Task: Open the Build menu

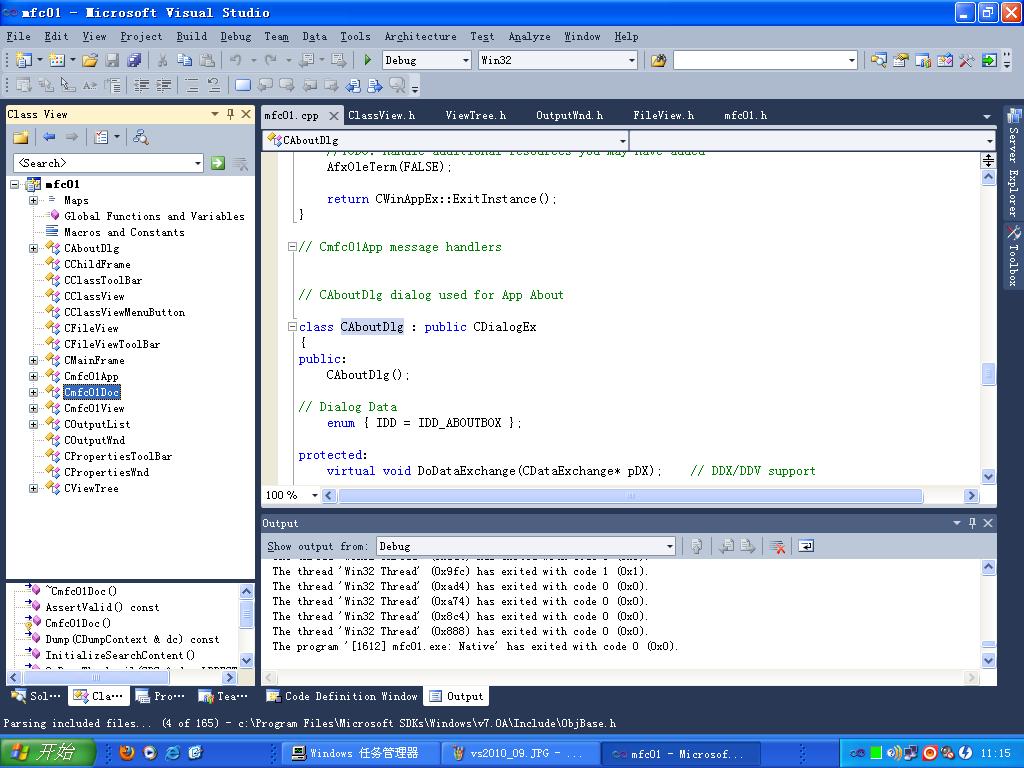Action: point(191,37)
